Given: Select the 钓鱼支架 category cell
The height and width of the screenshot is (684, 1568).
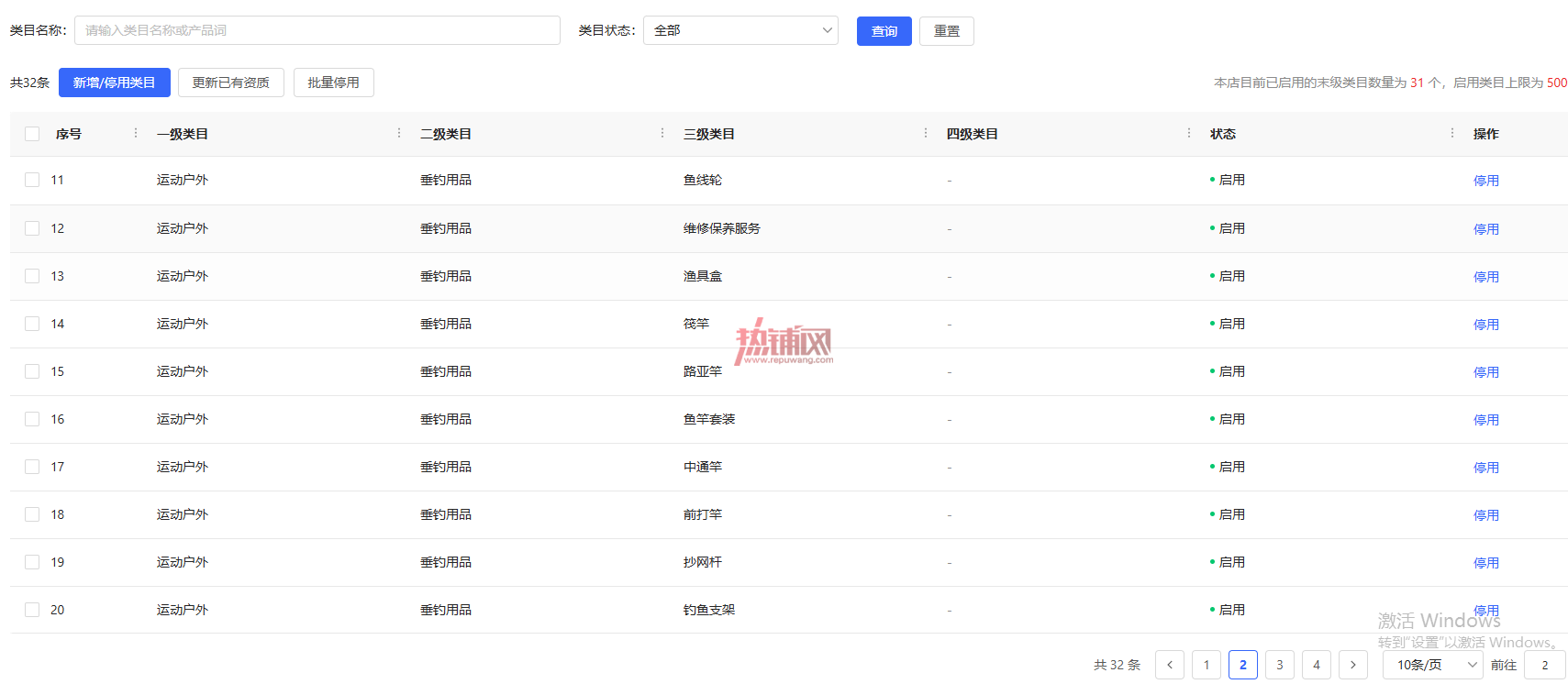Looking at the screenshot, I should pyautogui.click(x=709, y=610).
